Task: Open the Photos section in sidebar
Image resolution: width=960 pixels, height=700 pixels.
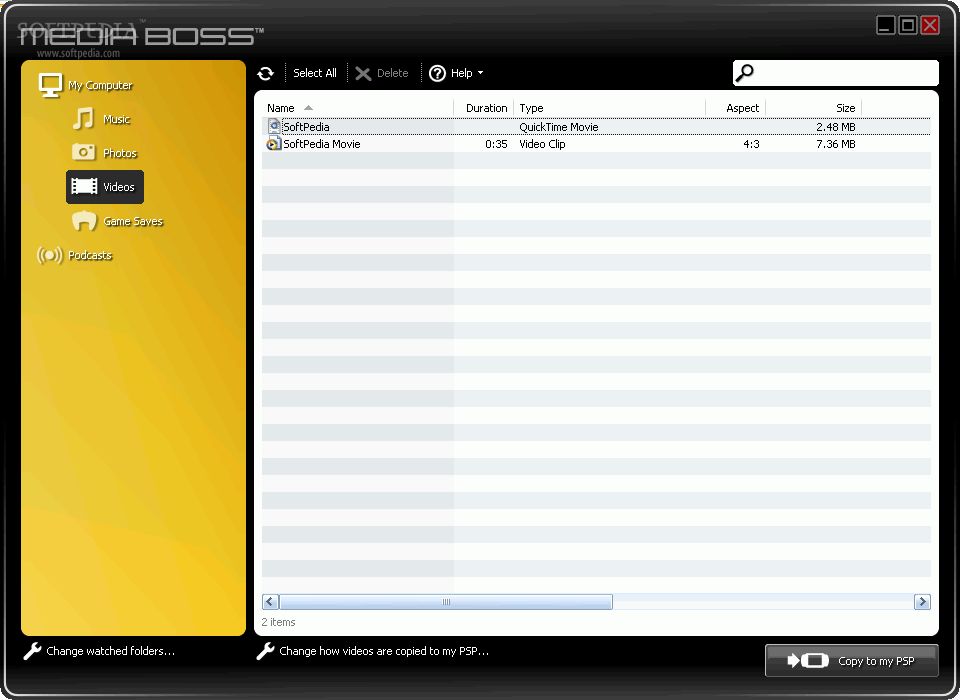Action: tap(120, 153)
